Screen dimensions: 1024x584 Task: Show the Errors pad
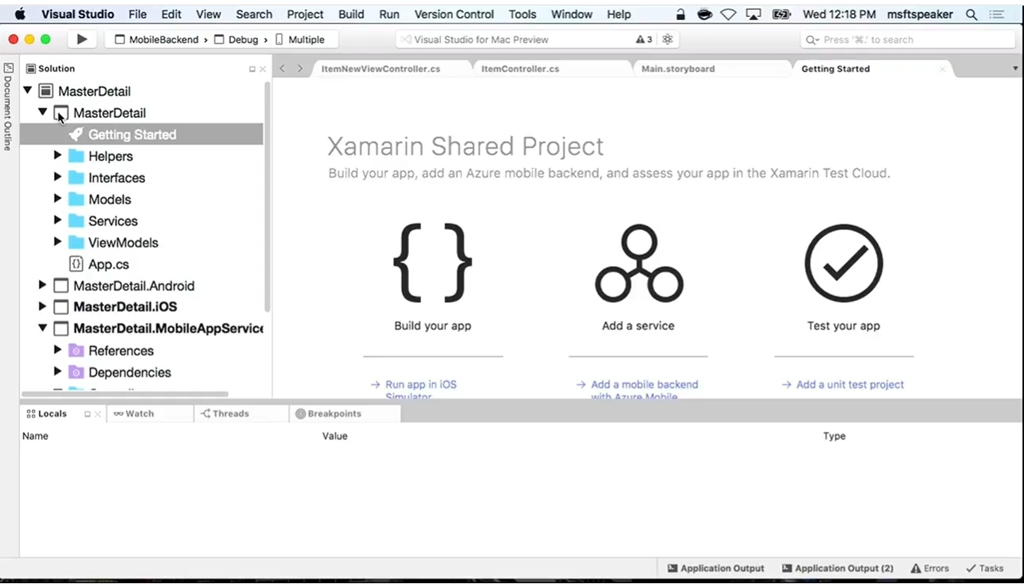930,568
